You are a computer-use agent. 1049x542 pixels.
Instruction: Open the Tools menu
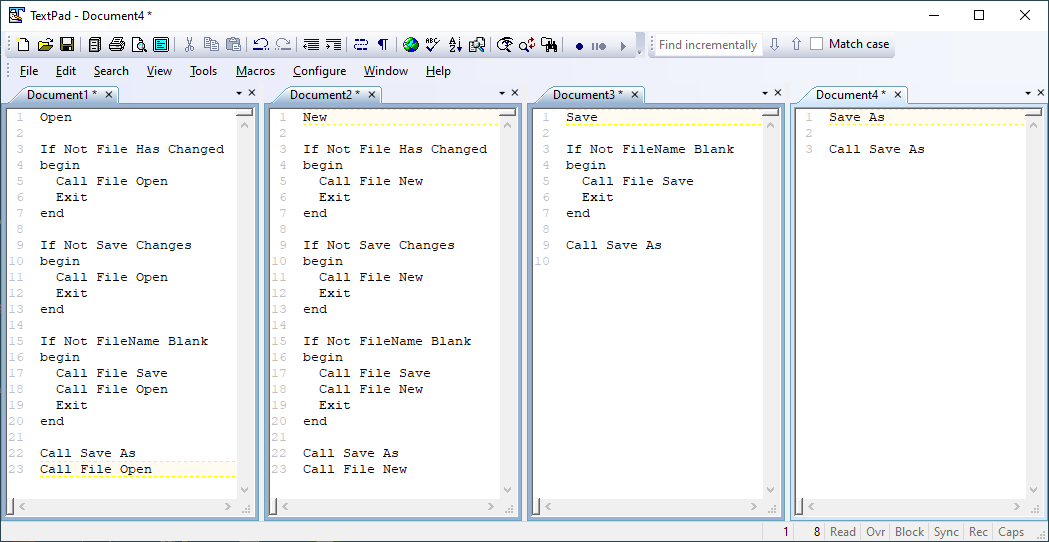pyautogui.click(x=203, y=71)
